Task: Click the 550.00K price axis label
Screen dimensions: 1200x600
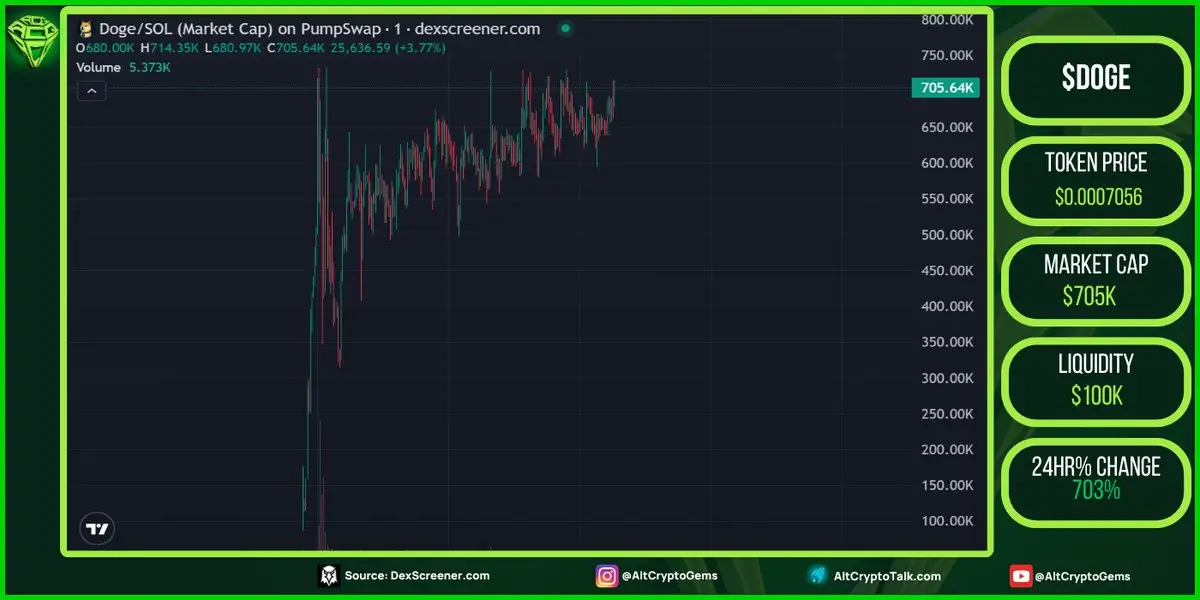Action: (x=946, y=199)
